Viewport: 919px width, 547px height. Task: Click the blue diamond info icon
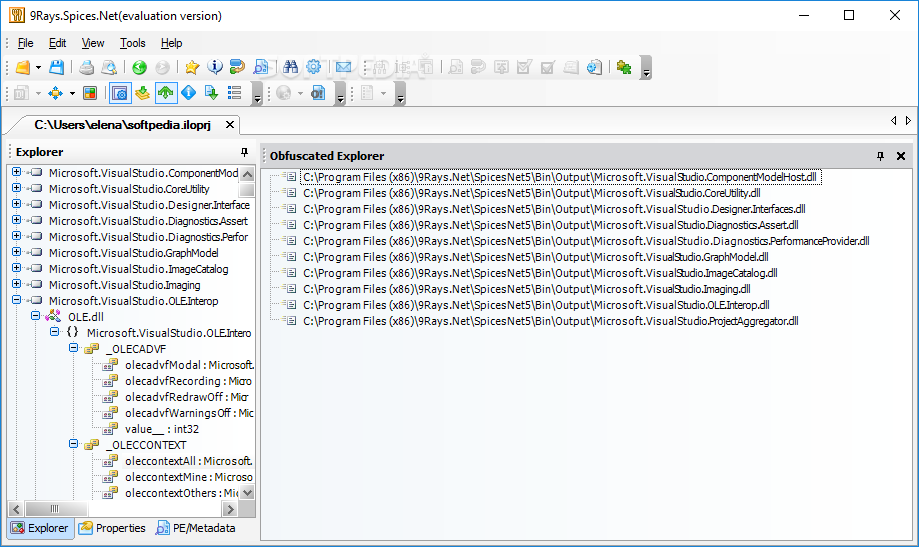[x=188, y=93]
